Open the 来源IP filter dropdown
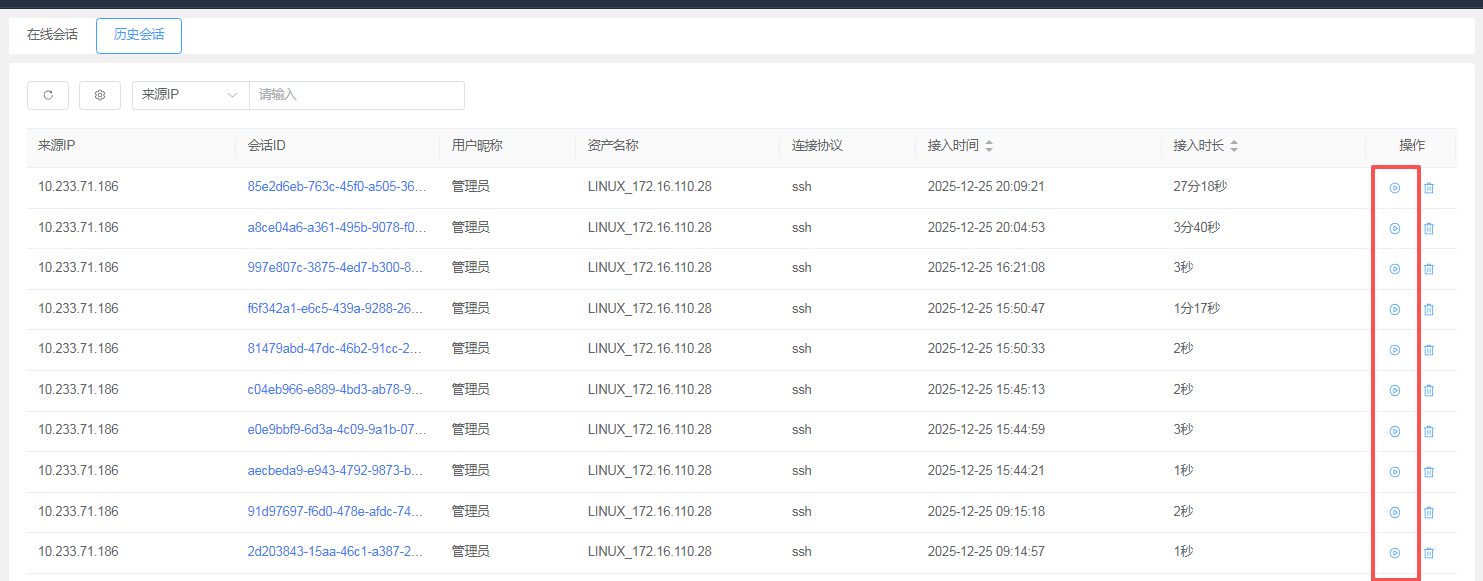 [x=191, y=95]
